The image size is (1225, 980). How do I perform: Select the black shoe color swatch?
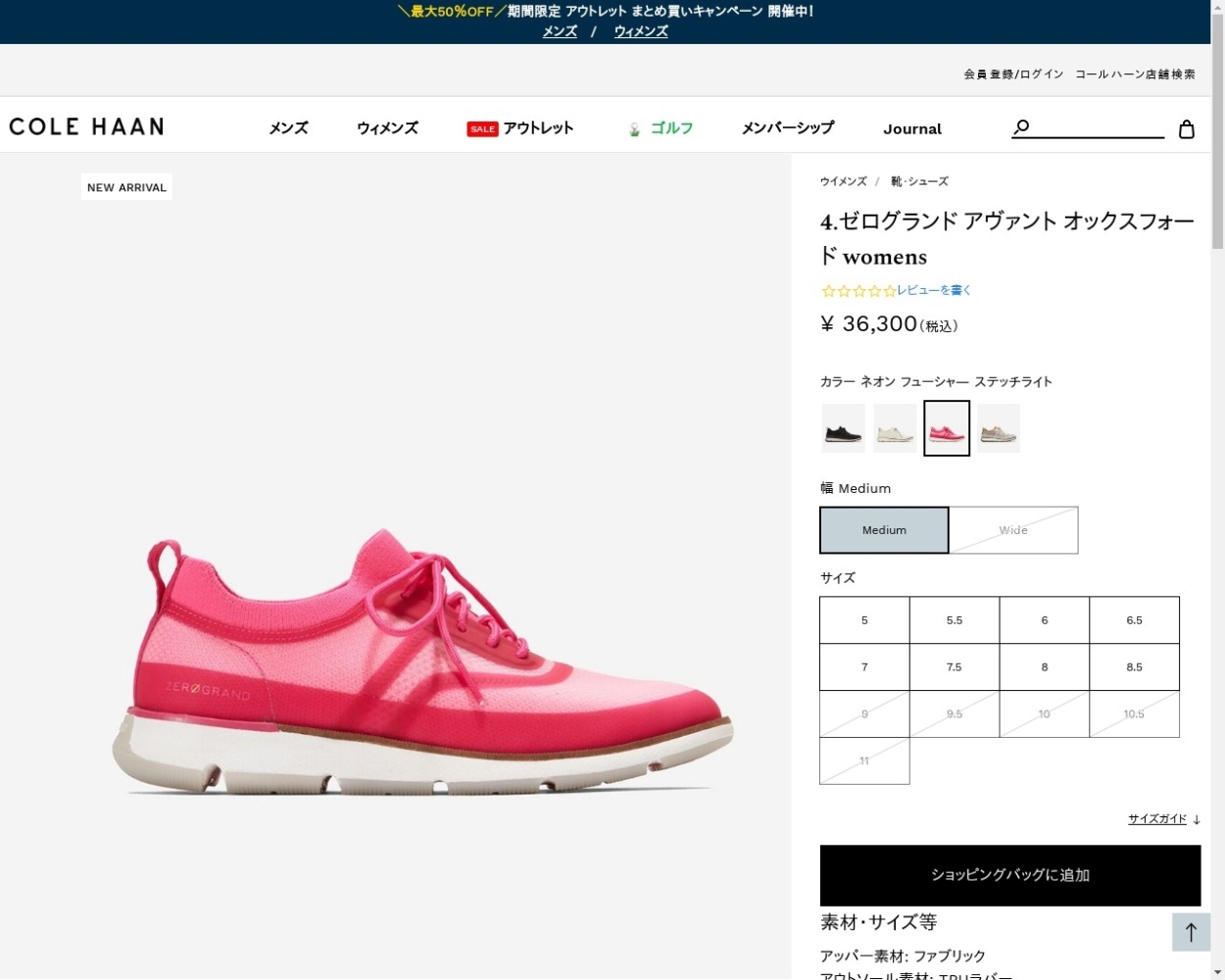click(843, 428)
